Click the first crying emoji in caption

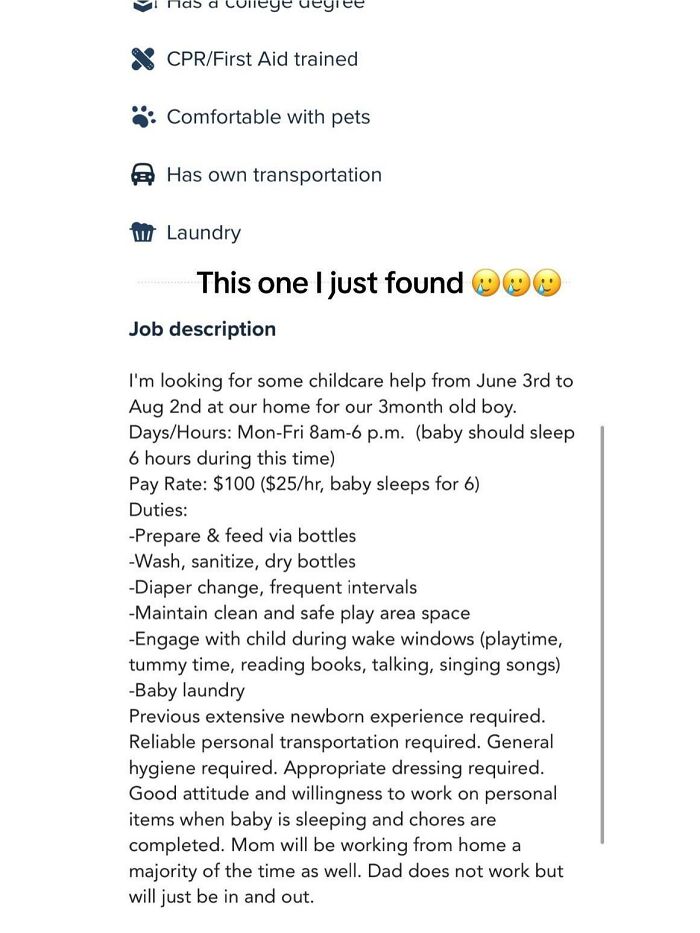485,284
